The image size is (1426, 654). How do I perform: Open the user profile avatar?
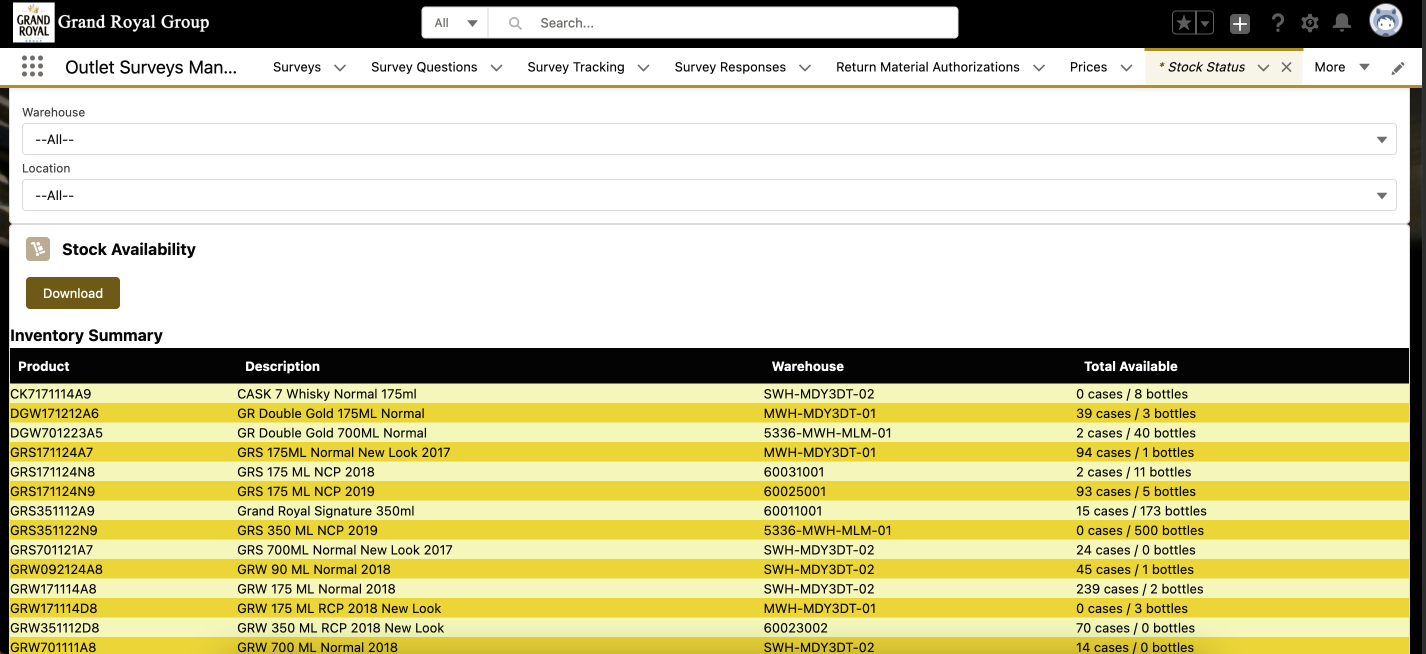(x=1385, y=22)
